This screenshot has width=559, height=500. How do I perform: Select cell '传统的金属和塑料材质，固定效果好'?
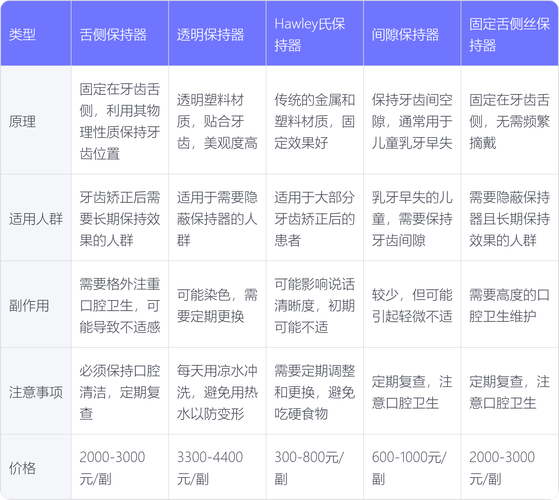pyautogui.click(x=314, y=120)
